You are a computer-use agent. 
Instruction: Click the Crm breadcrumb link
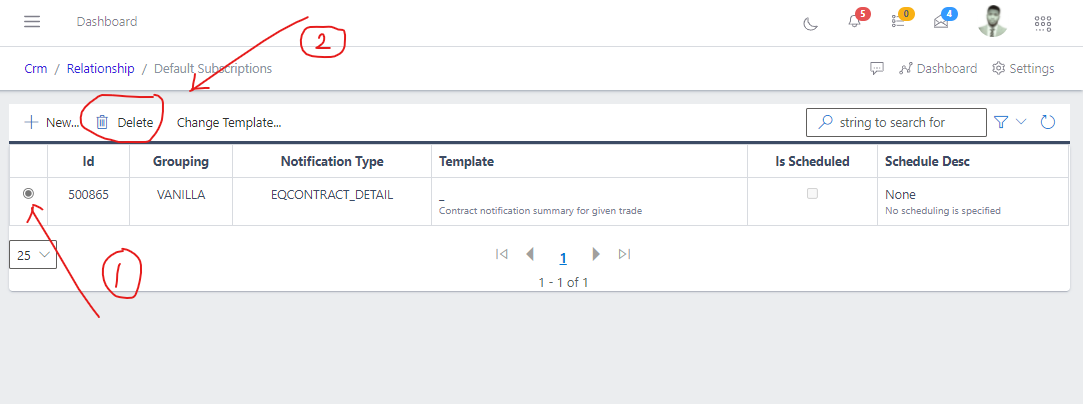36,68
